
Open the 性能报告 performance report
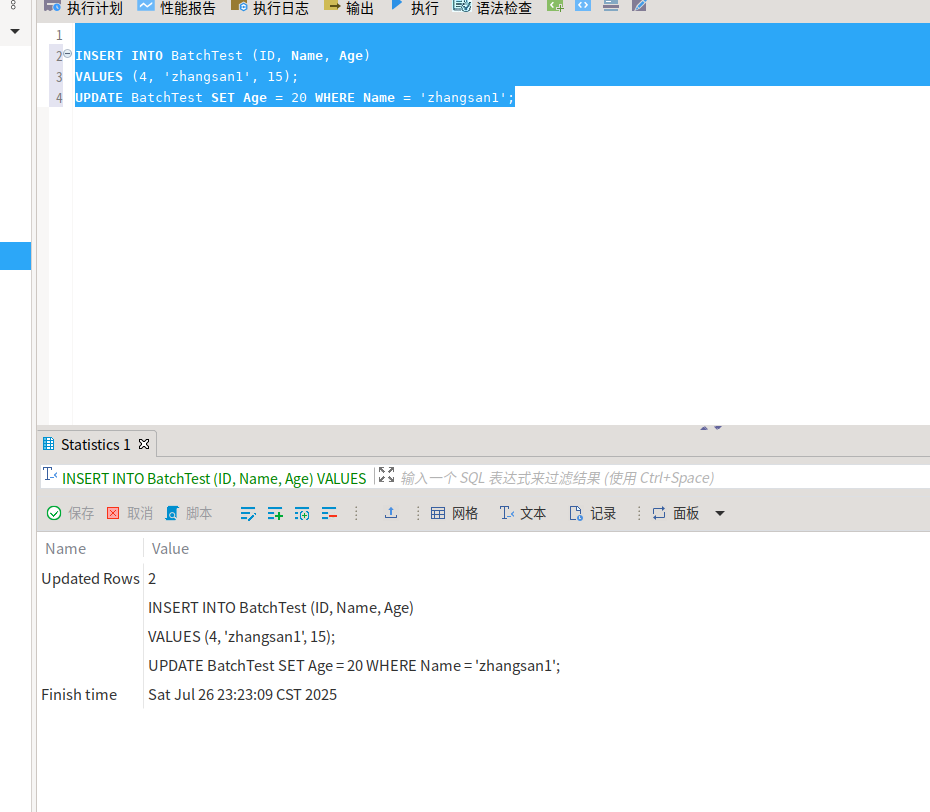[x=176, y=8]
